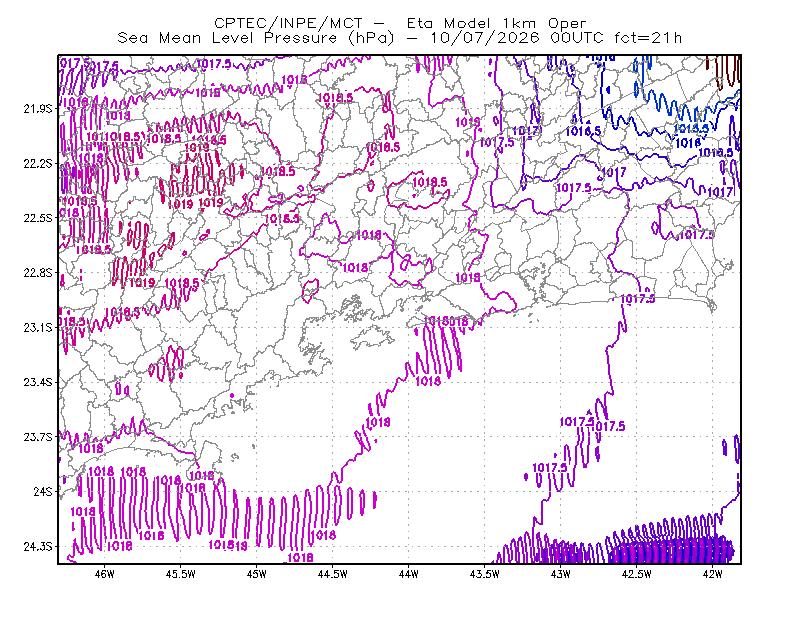Pick the '23.1S' latitude axis label

coord(38,327)
